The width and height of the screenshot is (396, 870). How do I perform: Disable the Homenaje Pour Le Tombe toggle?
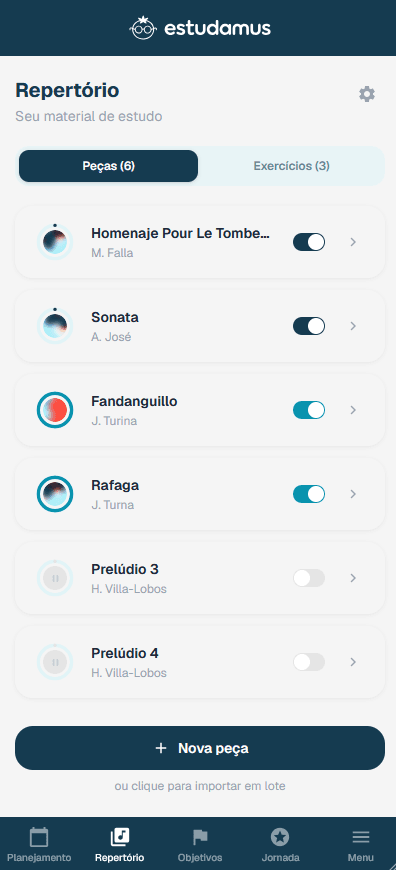(309, 242)
